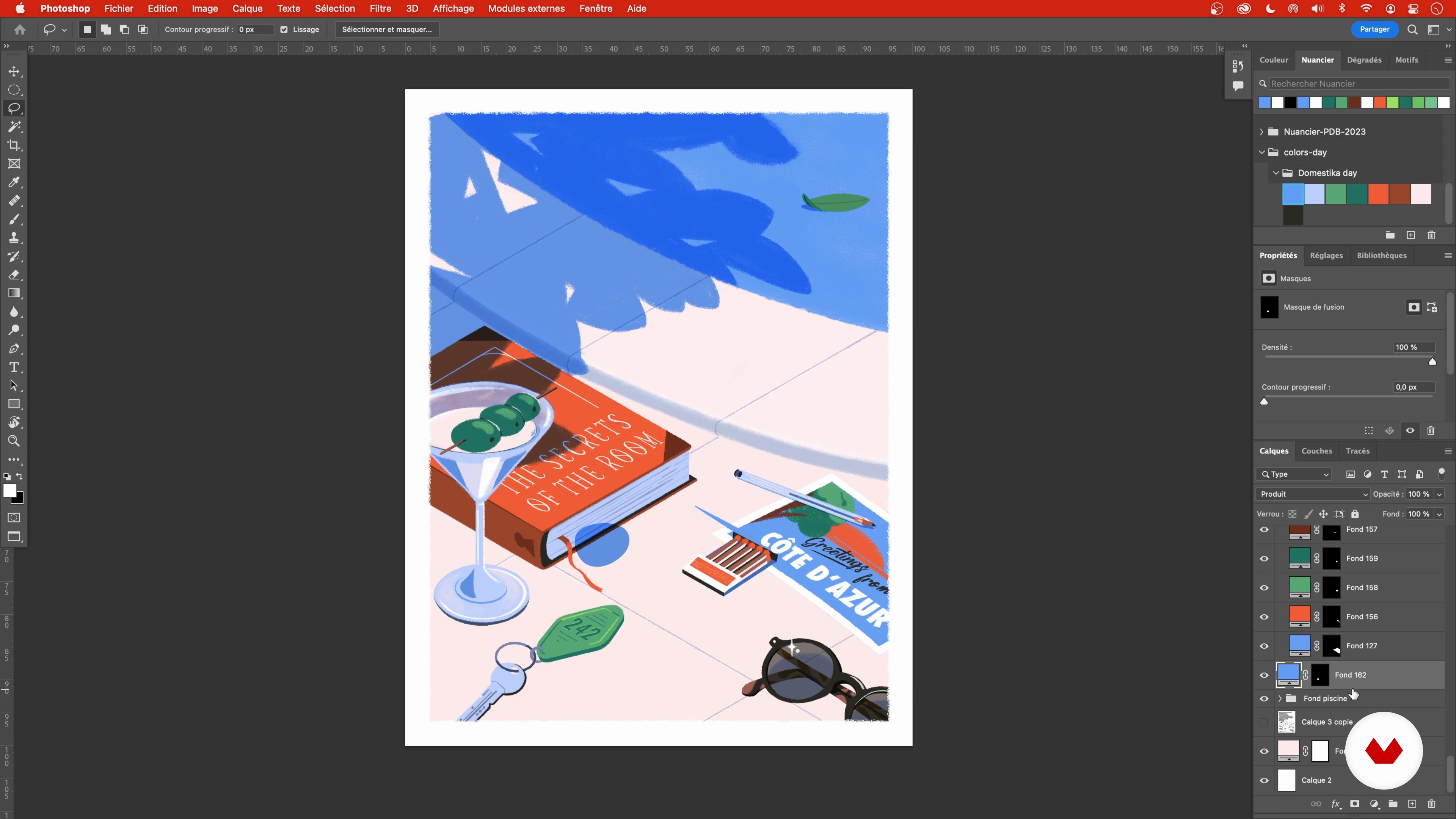Adjust the Densité slider handle
The width and height of the screenshot is (1456, 819).
[x=1432, y=362]
